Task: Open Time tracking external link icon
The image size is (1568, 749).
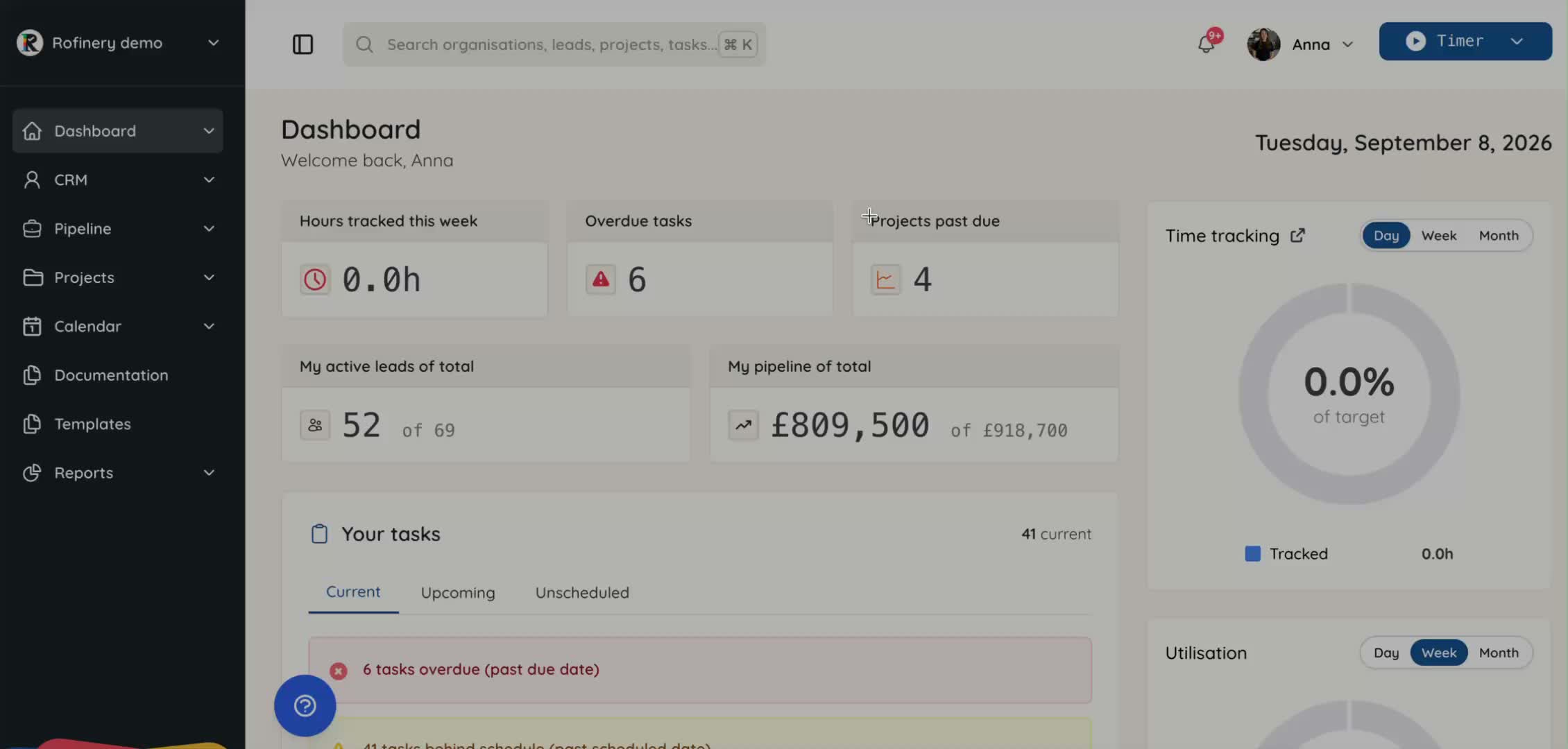Action: click(1297, 236)
